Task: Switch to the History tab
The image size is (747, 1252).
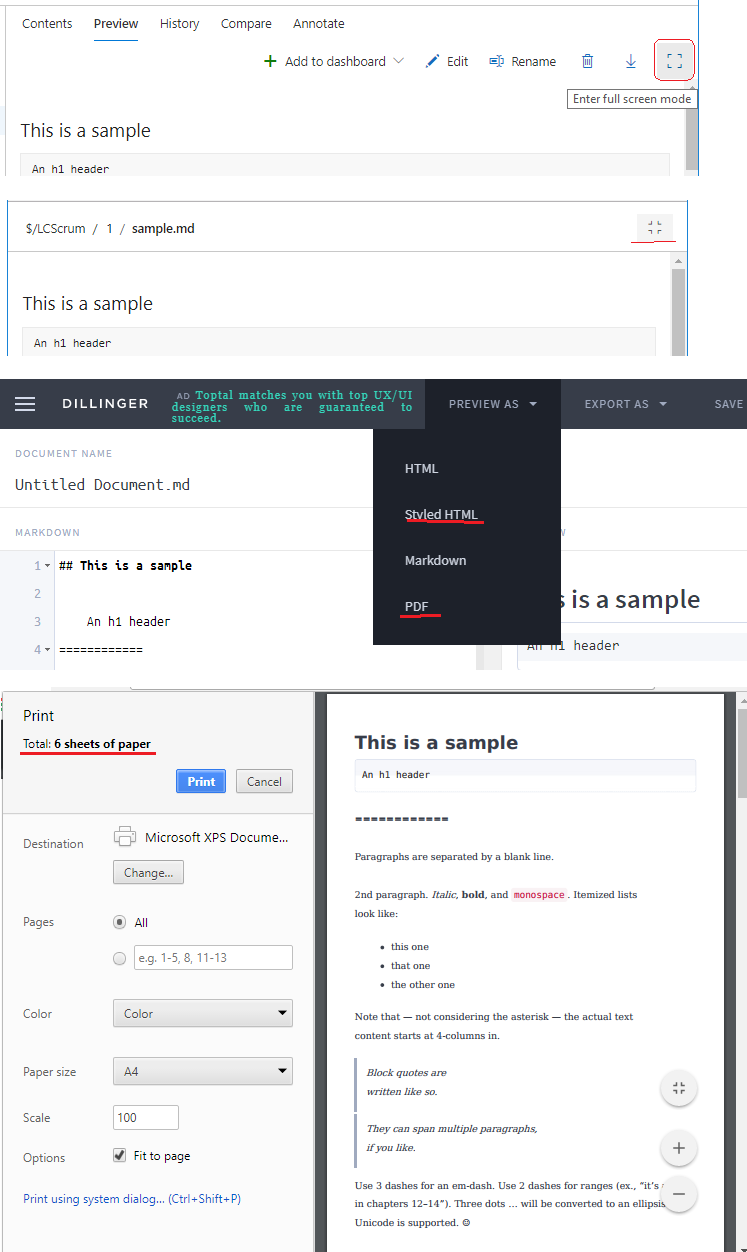Action: click(x=180, y=23)
